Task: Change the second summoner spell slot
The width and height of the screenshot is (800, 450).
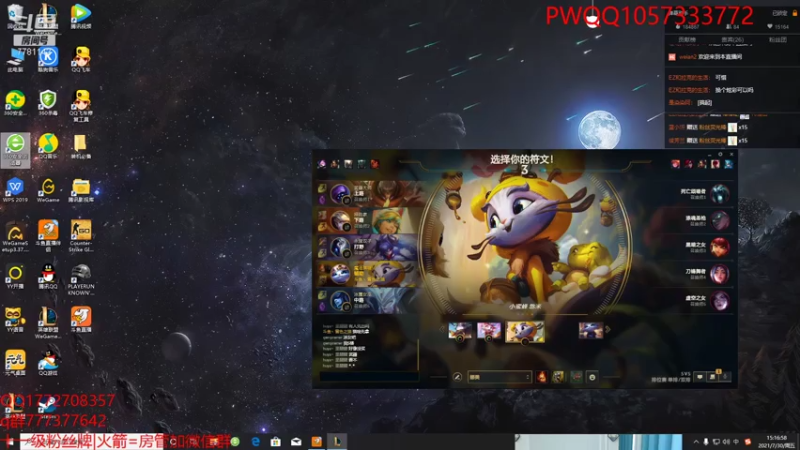Action: (558, 377)
